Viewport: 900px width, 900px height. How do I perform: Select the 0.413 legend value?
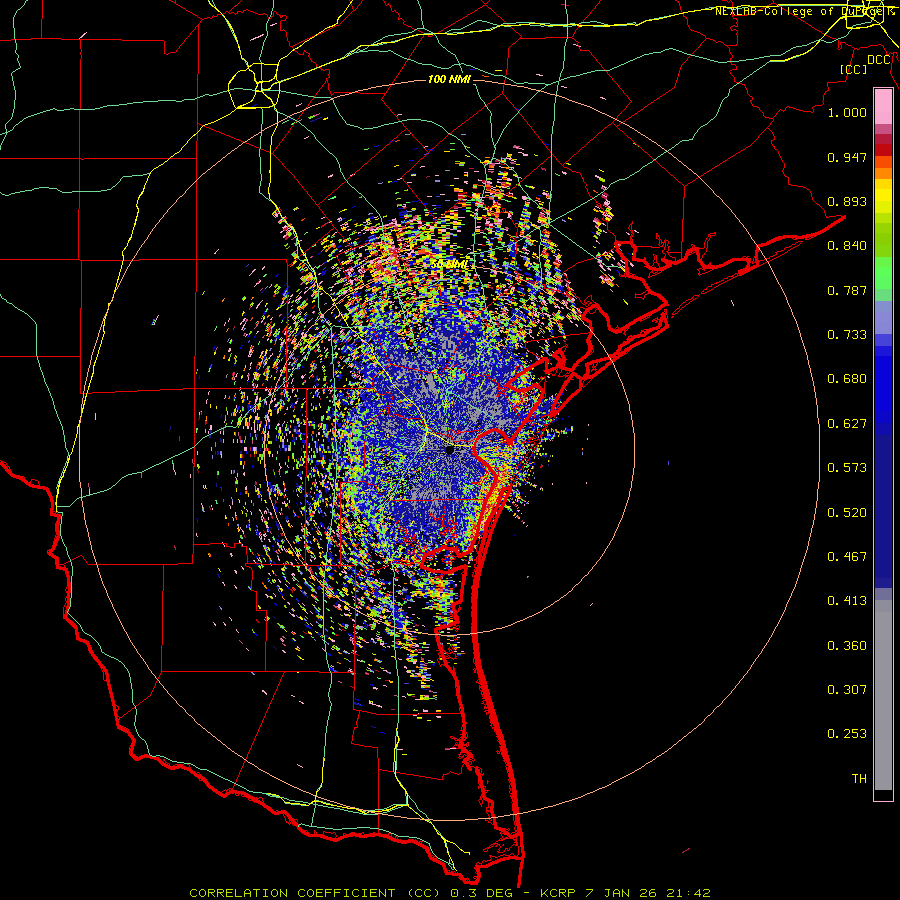pos(847,601)
